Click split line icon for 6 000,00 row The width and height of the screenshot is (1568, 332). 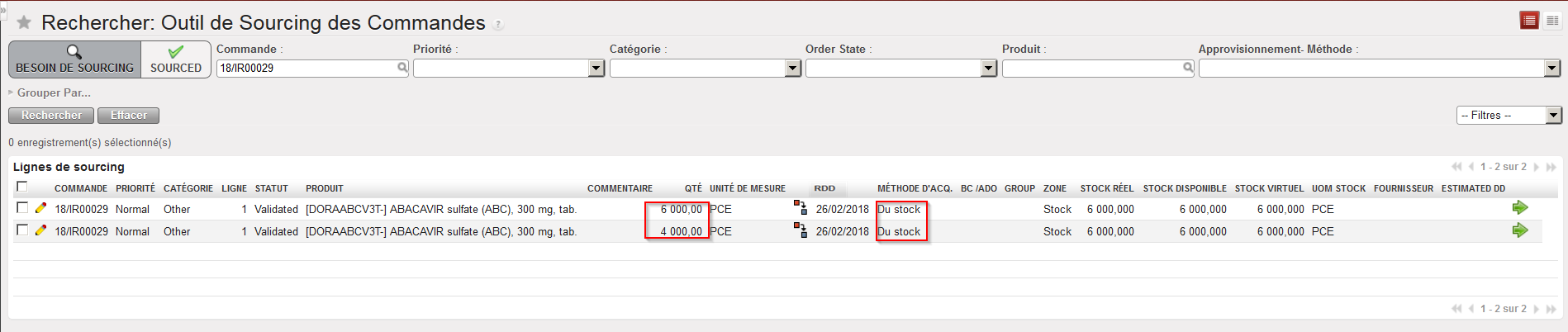click(x=801, y=207)
